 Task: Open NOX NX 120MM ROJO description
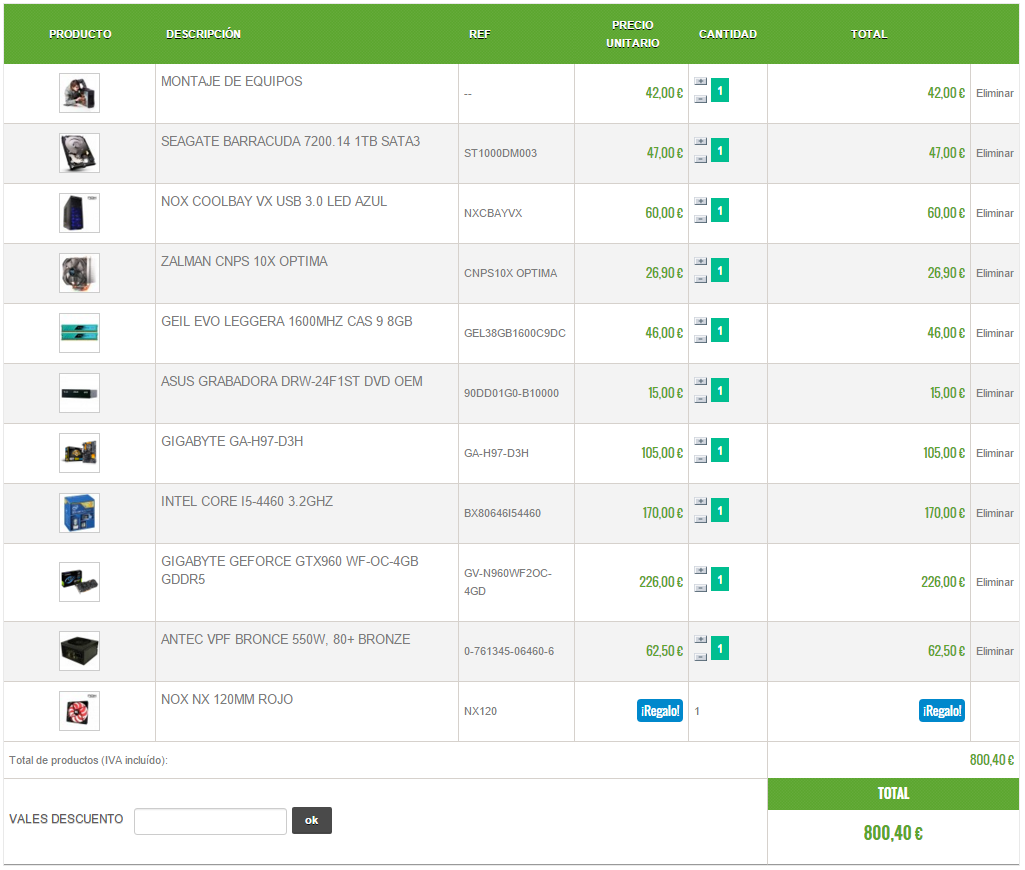tap(227, 700)
